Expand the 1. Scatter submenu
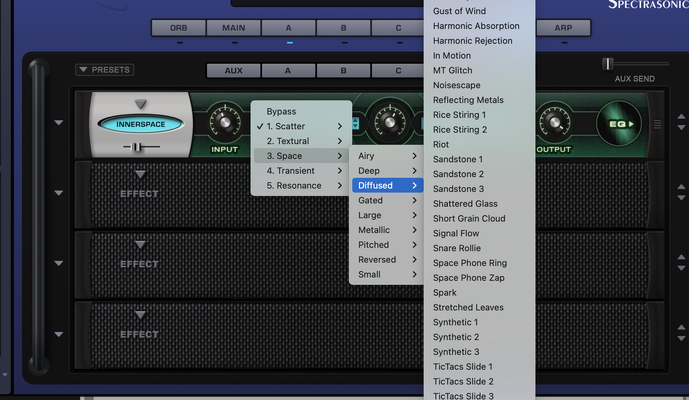Screen dimensions: 689x400 coord(301,126)
